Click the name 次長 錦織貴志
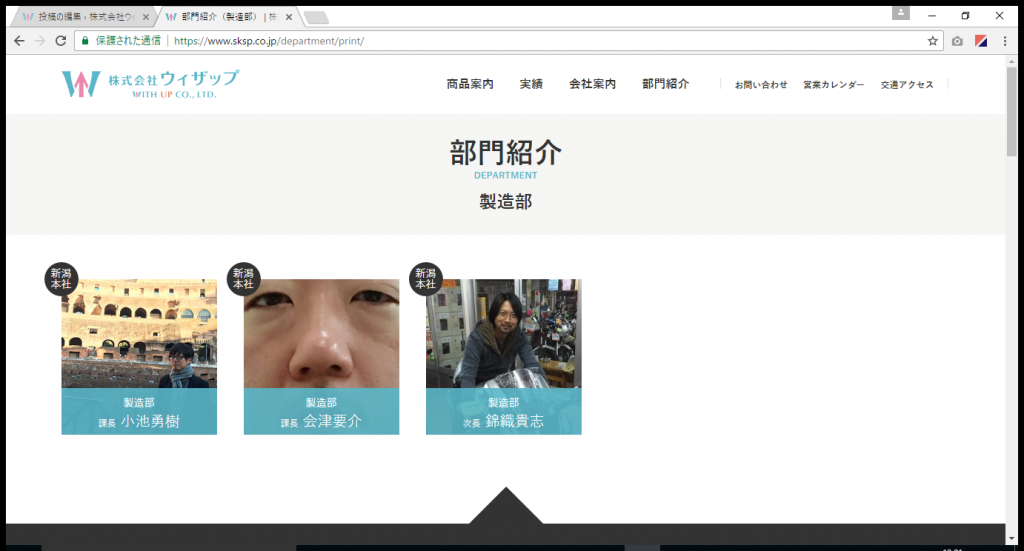The height and width of the screenshot is (551, 1024). click(x=504, y=422)
